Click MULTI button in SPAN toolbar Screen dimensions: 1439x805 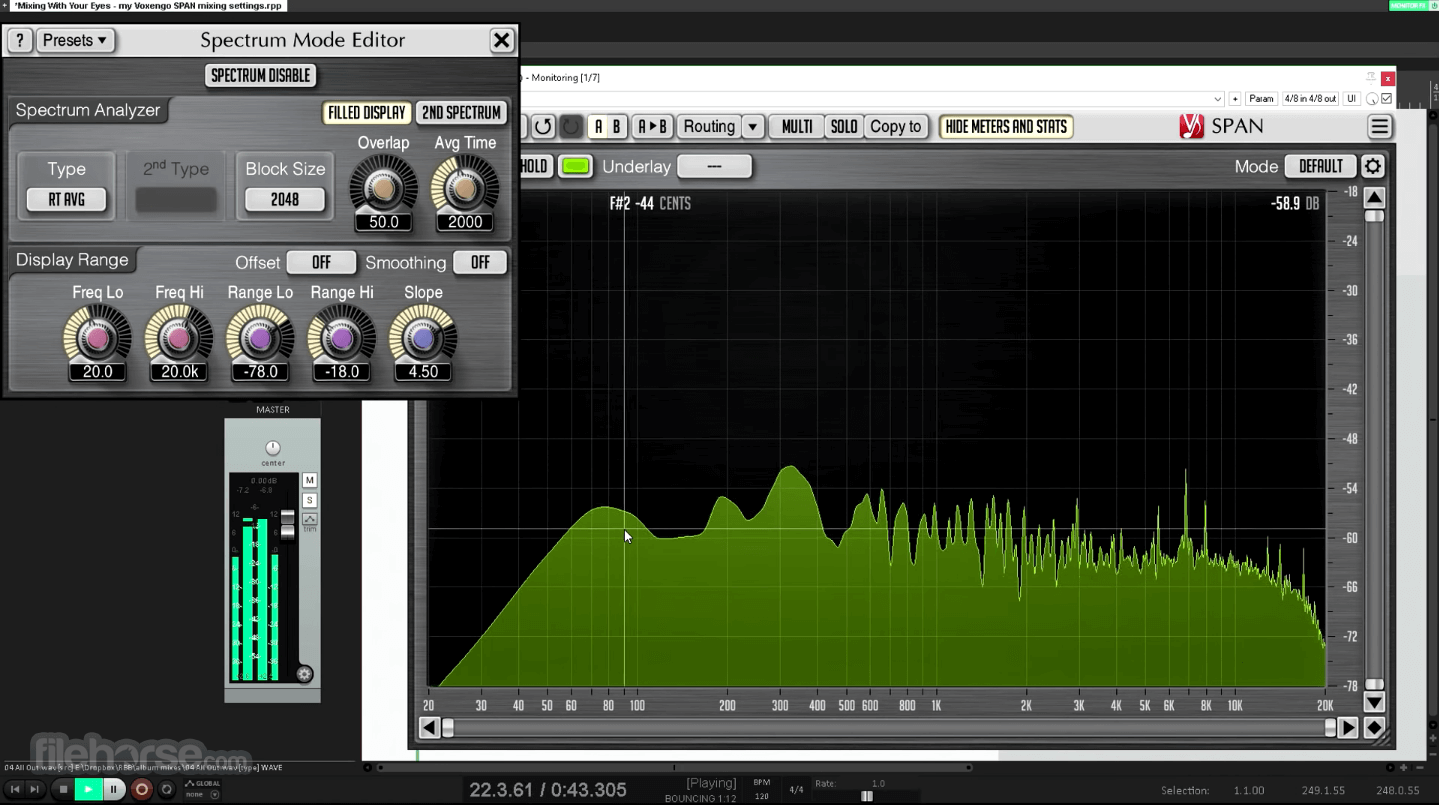click(x=797, y=127)
